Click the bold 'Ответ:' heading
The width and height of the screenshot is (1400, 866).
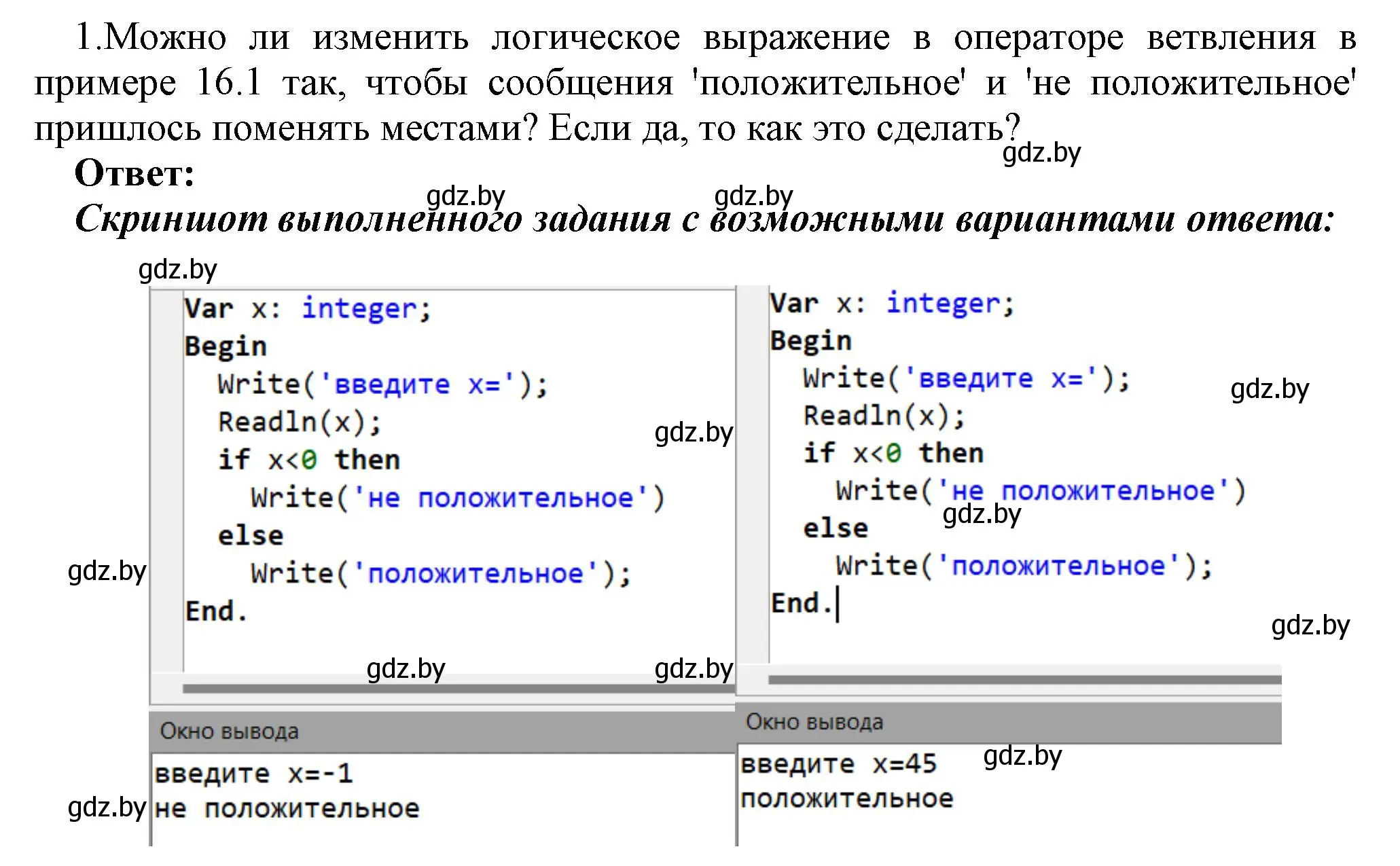134,173
